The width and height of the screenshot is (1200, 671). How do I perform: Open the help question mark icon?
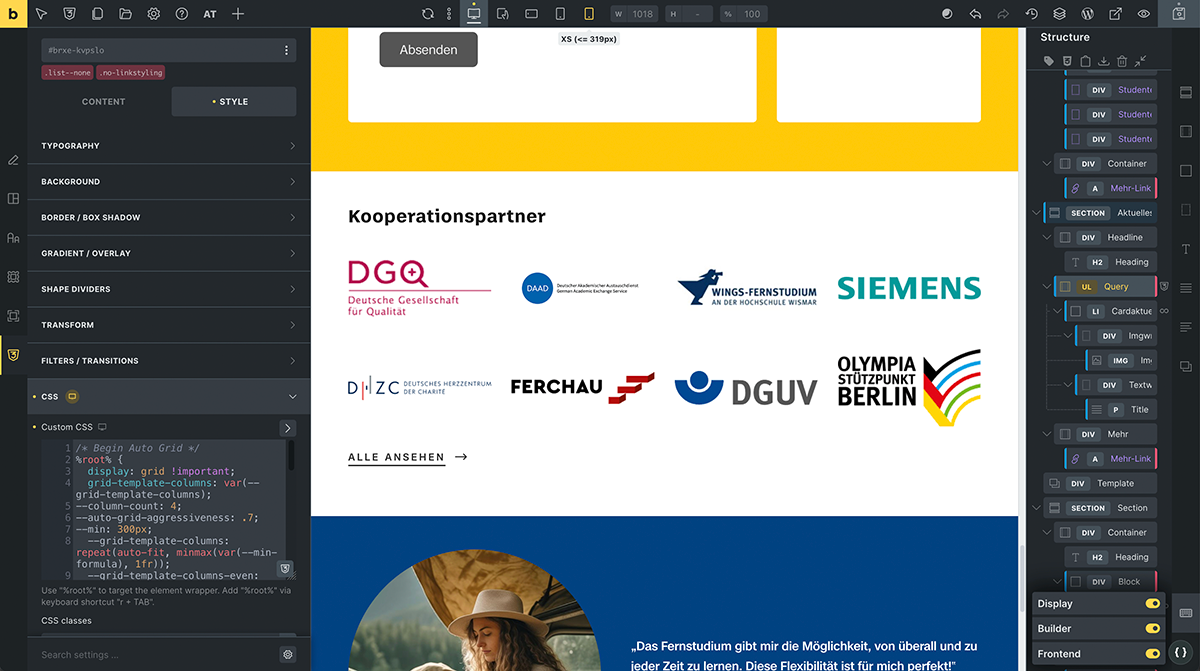(x=181, y=14)
